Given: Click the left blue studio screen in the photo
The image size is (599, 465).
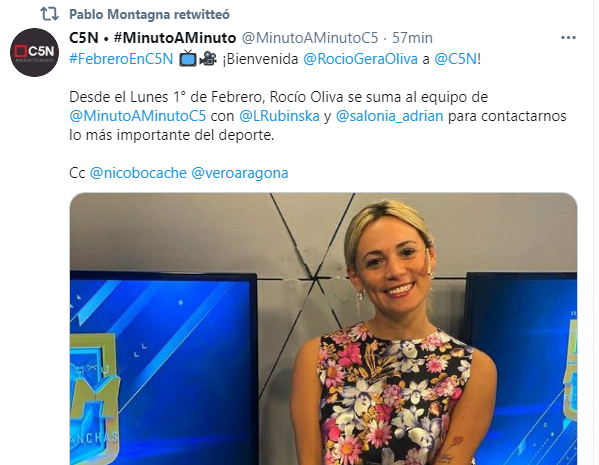Looking at the screenshot, I should pyautogui.click(x=164, y=368).
